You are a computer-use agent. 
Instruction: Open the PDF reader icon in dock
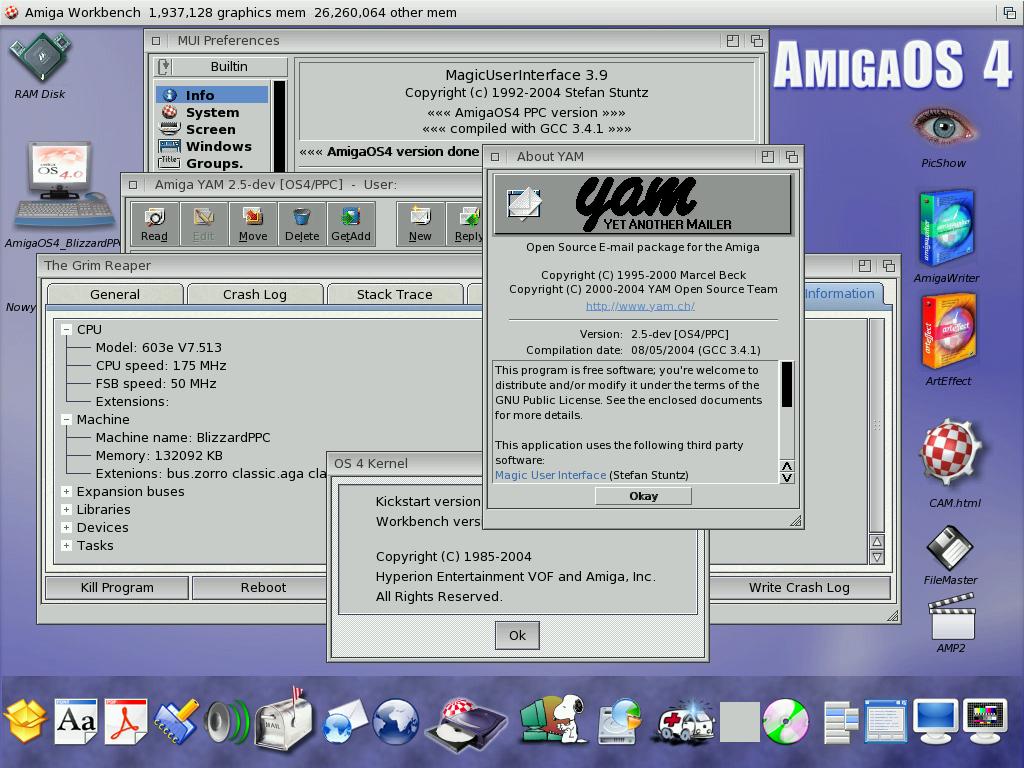(125, 720)
